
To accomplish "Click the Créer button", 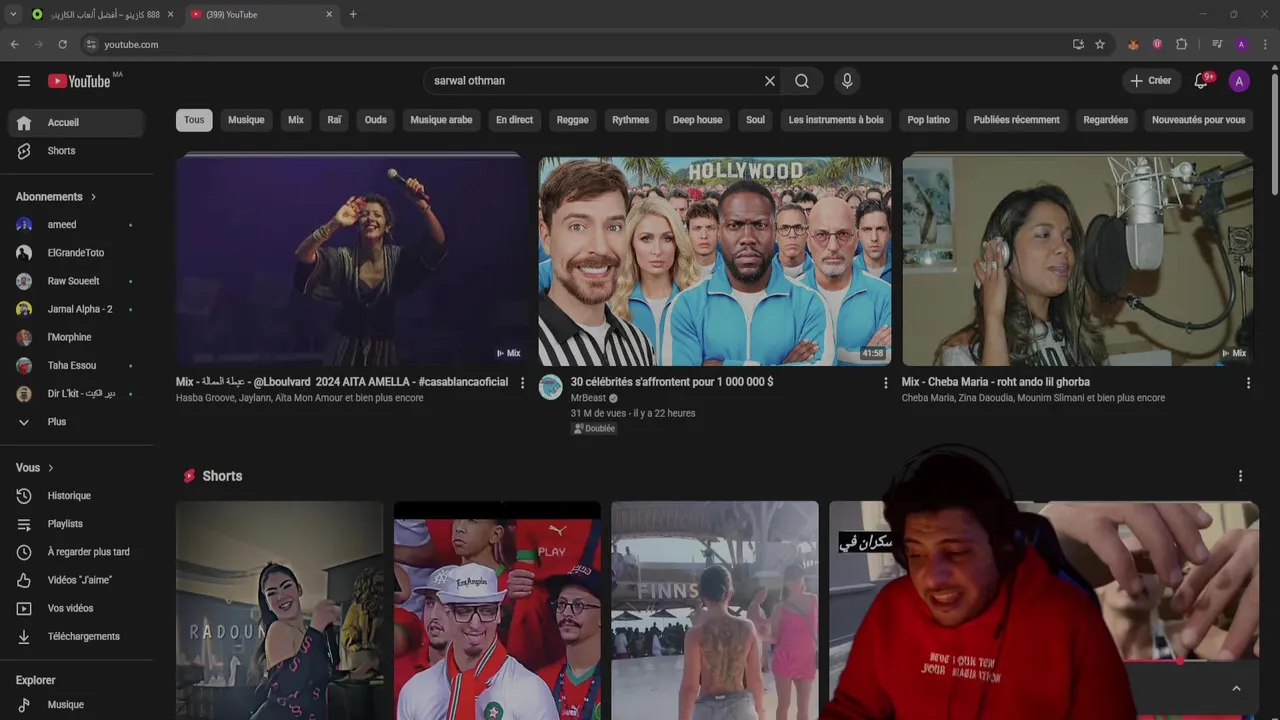I will tap(1151, 81).
